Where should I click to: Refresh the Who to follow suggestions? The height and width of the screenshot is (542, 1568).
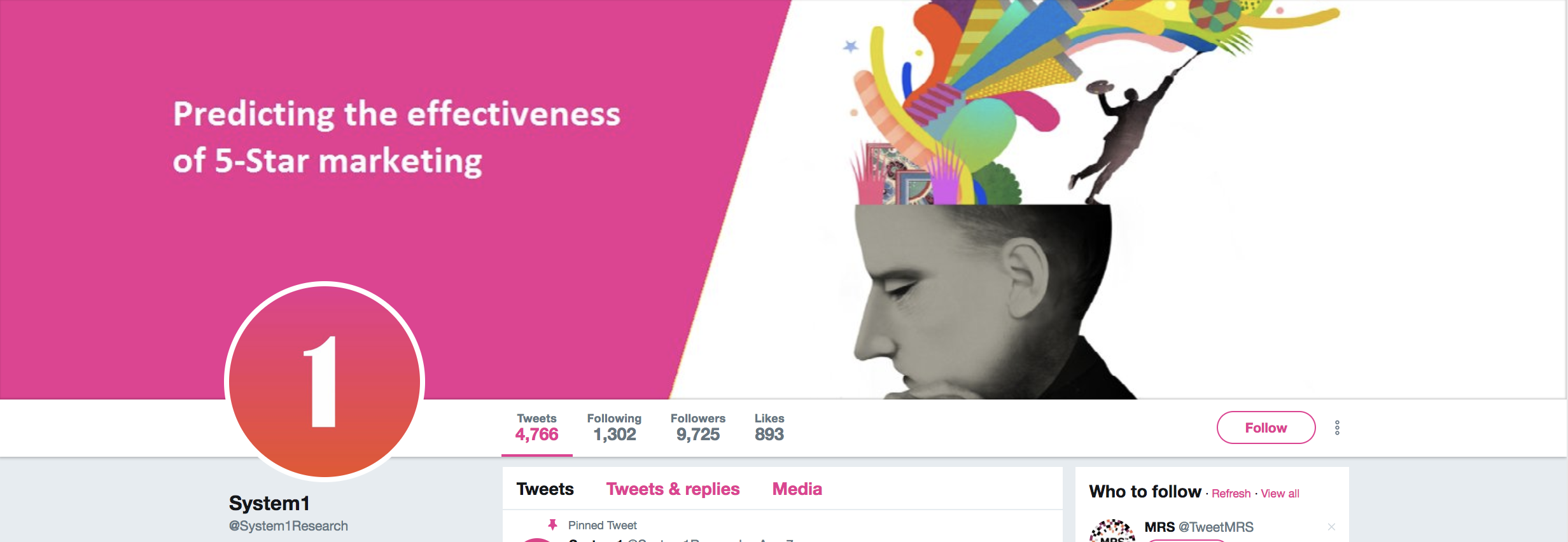point(1231,494)
